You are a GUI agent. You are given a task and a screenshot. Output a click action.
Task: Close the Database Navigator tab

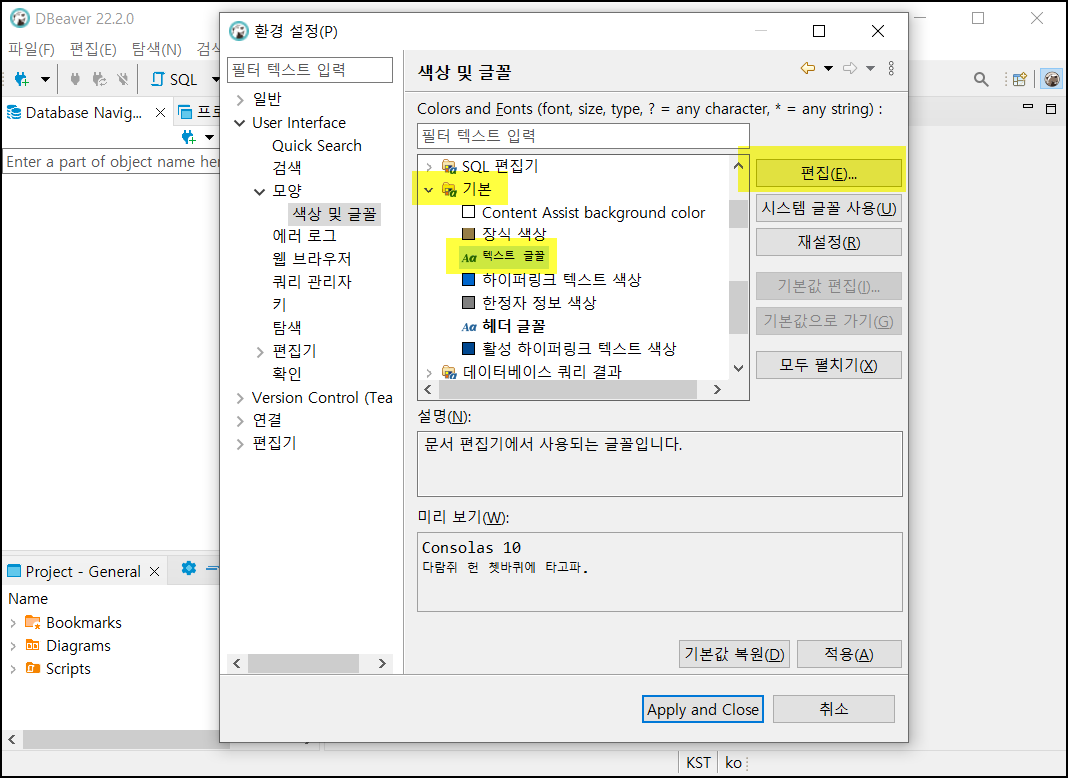[x=160, y=112]
